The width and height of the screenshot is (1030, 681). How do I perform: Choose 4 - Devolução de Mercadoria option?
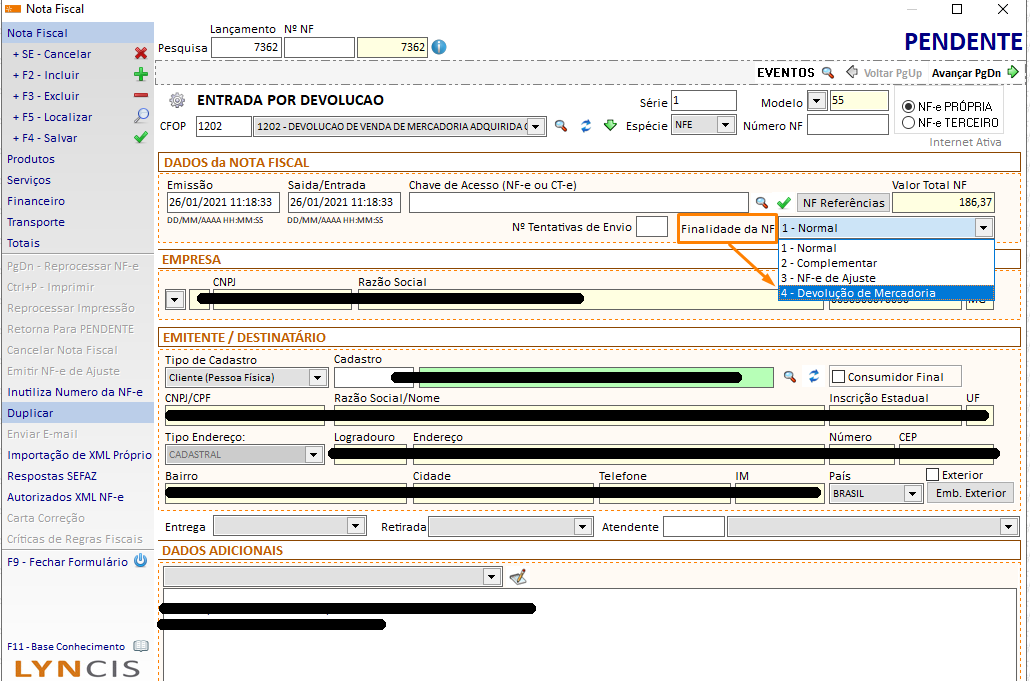point(886,293)
